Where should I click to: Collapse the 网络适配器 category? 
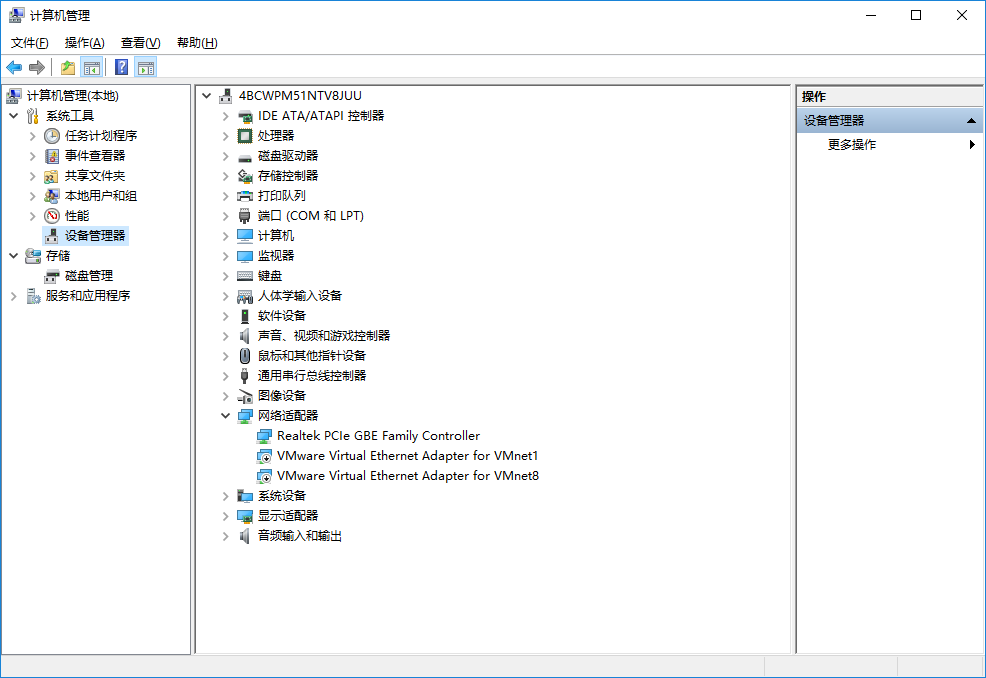[x=225, y=415]
